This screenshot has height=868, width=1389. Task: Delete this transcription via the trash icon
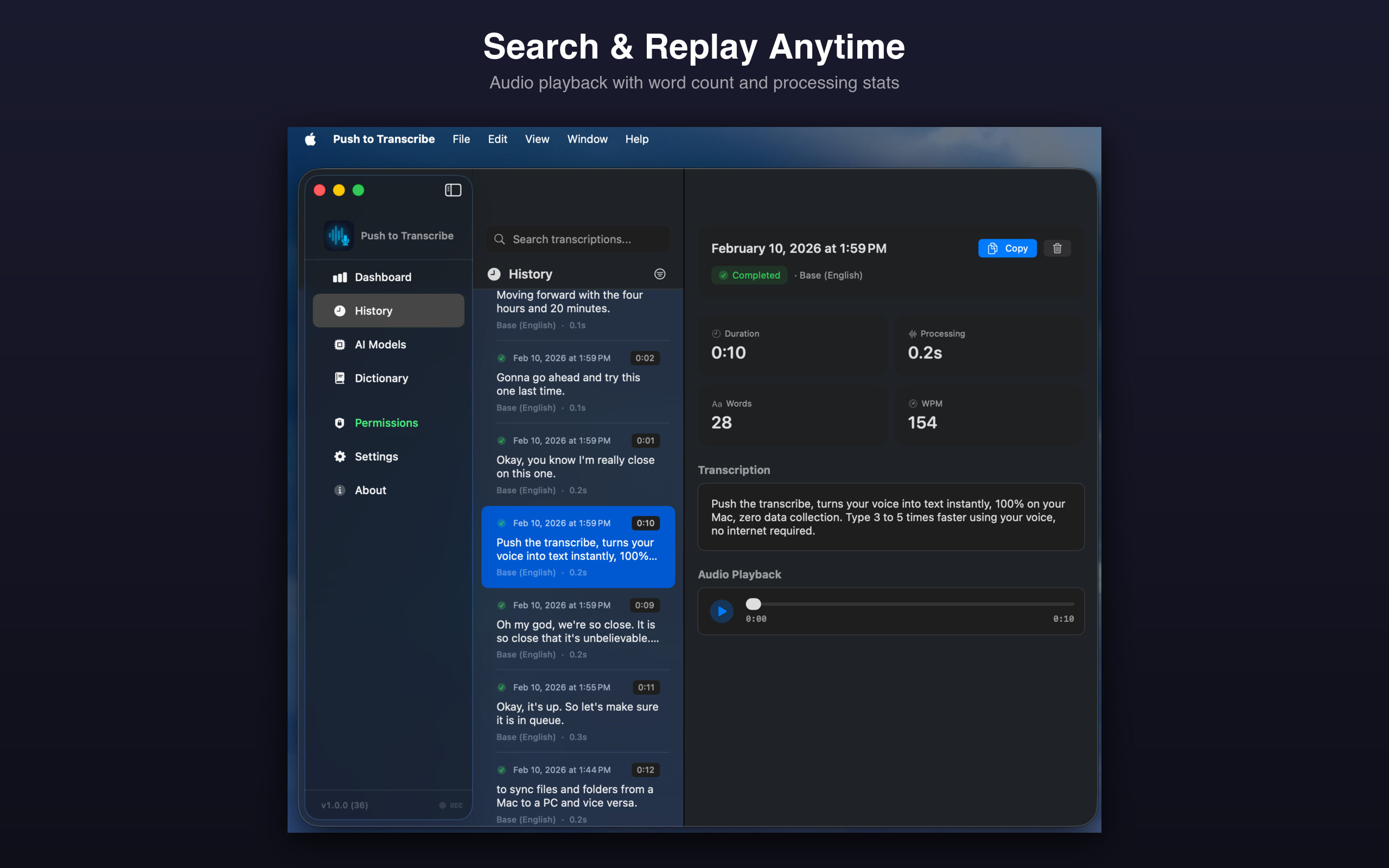1057,248
